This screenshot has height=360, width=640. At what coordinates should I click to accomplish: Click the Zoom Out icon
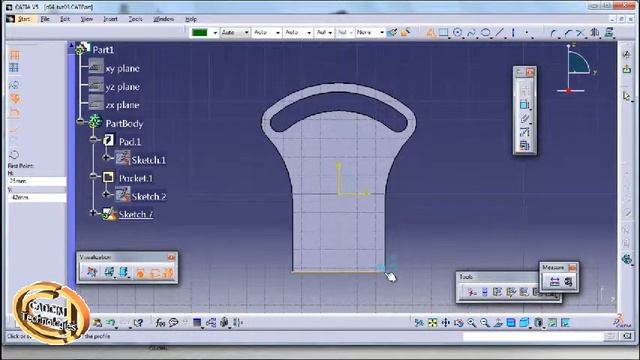[484, 323]
